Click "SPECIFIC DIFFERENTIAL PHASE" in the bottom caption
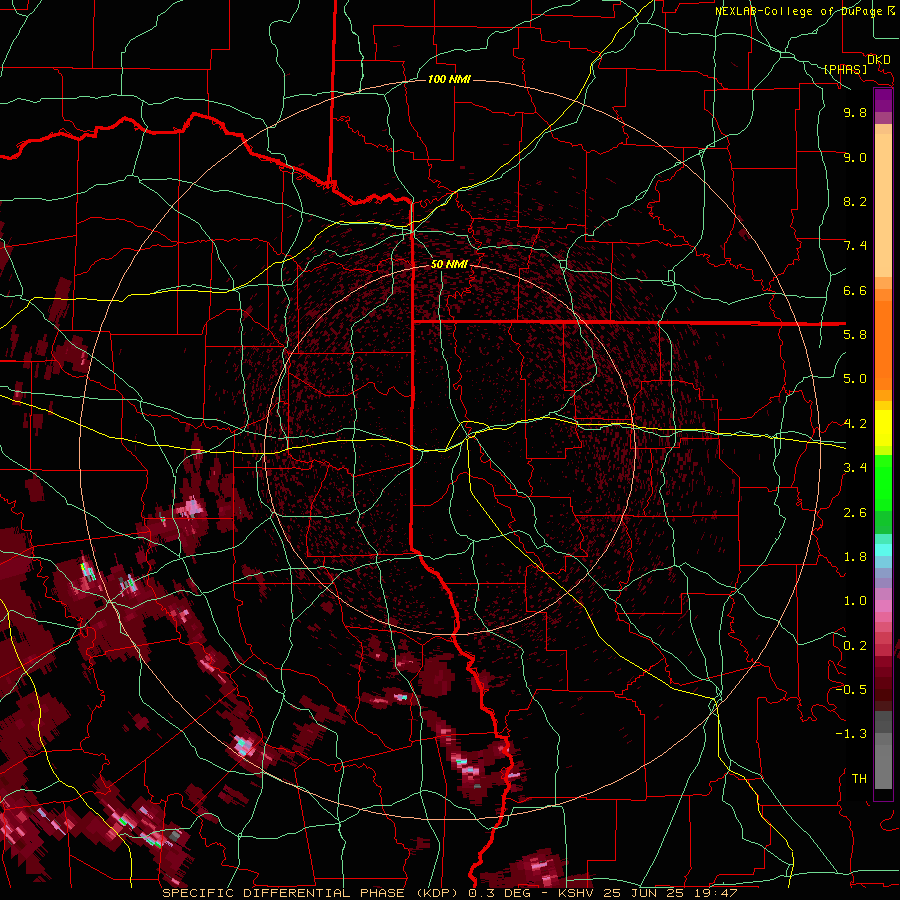 (285, 893)
